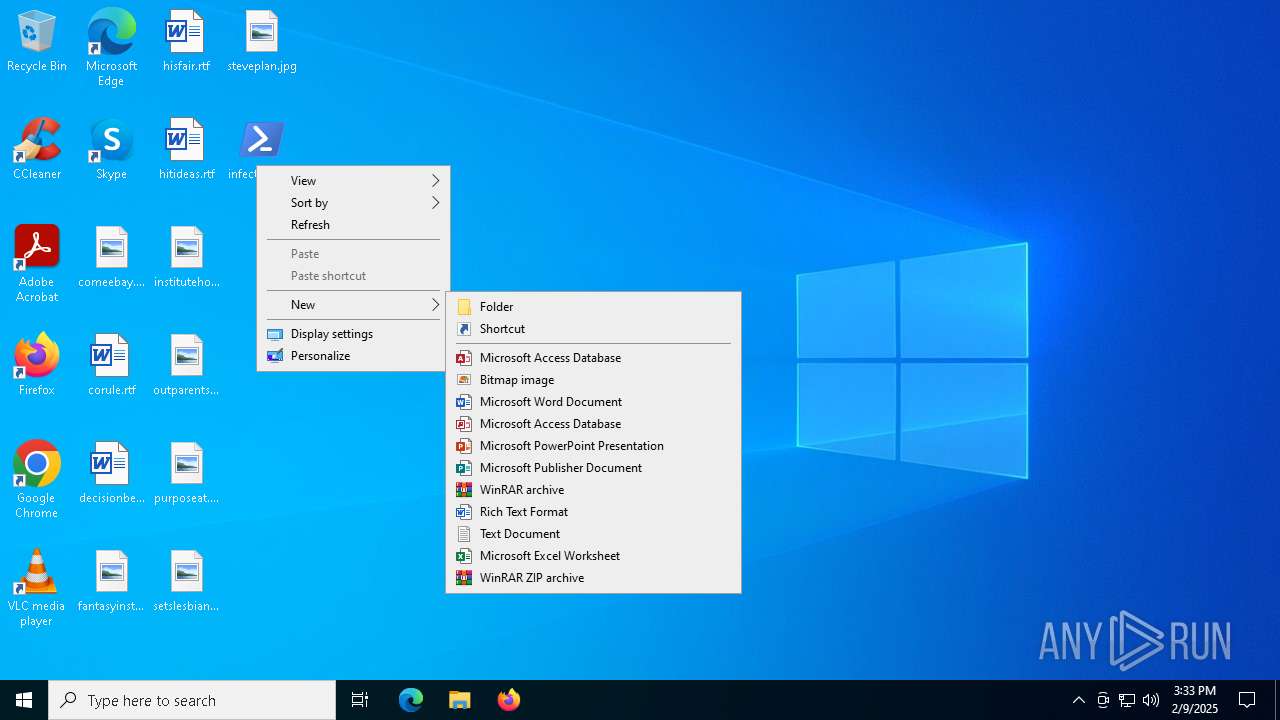Open Firefox from the taskbar
1280x720 pixels.
coord(509,700)
